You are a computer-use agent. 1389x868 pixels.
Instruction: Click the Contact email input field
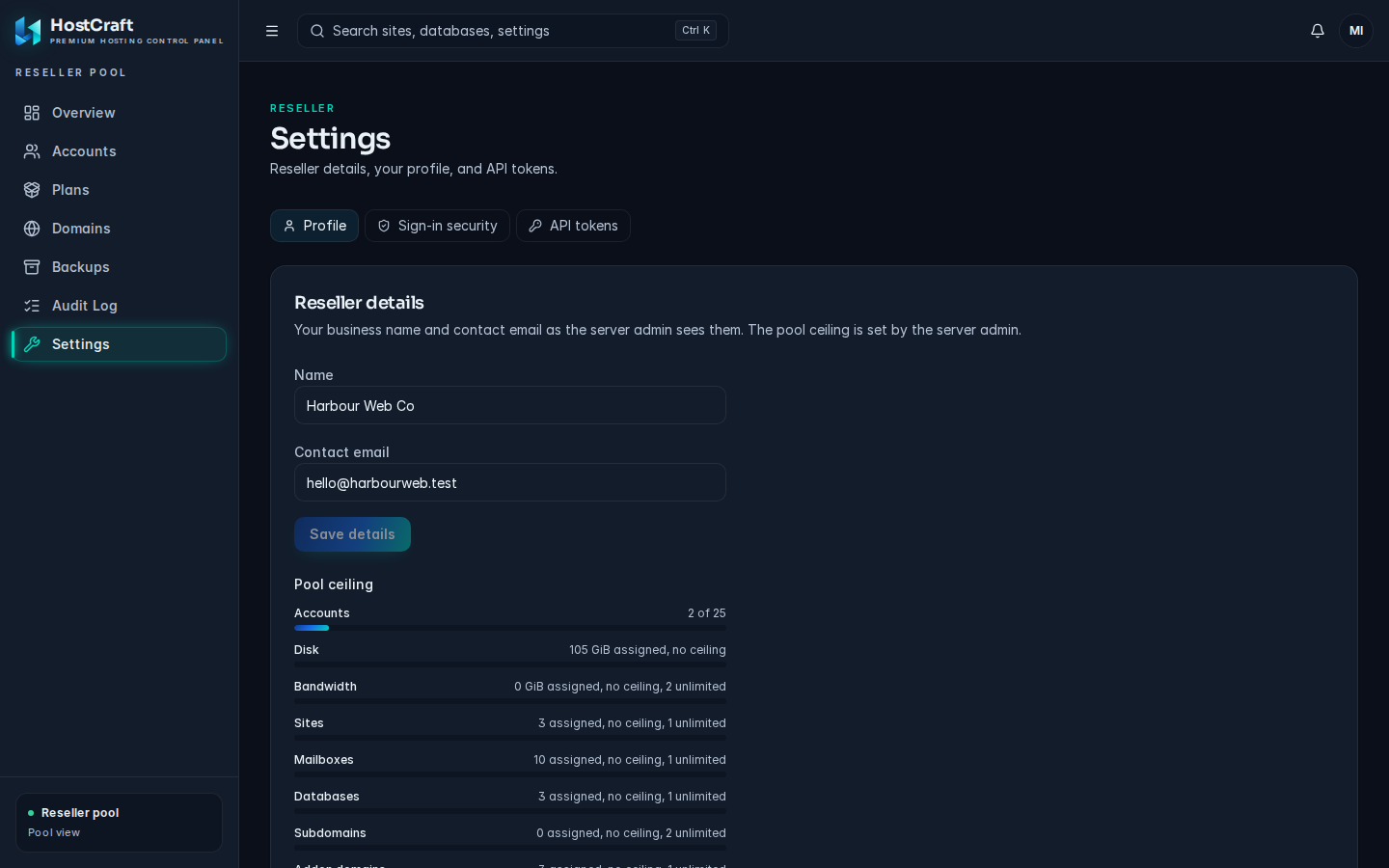[510, 482]
